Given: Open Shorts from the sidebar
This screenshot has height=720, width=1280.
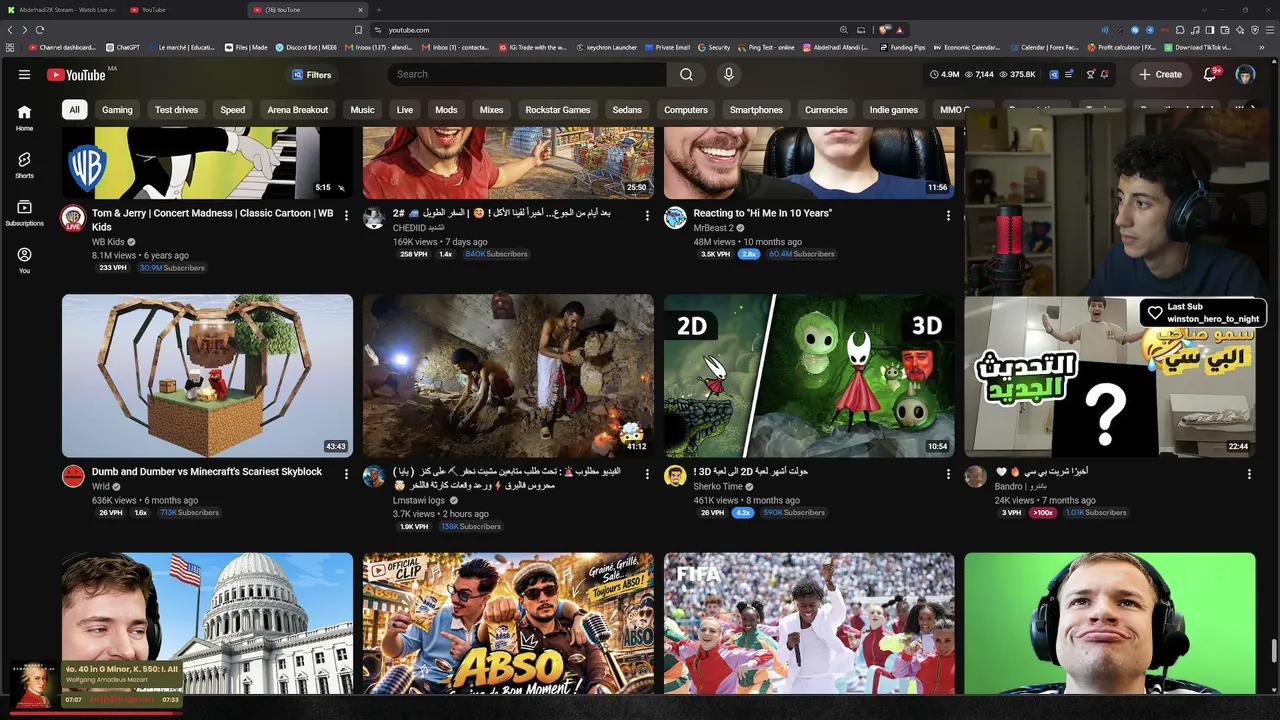Looking at the screenshot, I should [24, 165].
